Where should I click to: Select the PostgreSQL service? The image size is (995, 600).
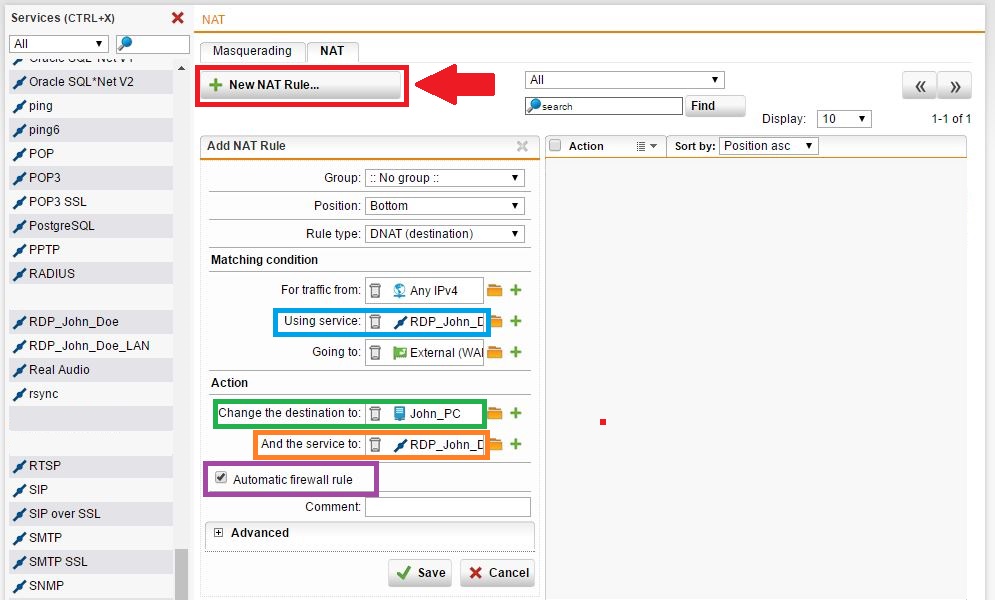[91, 226]
